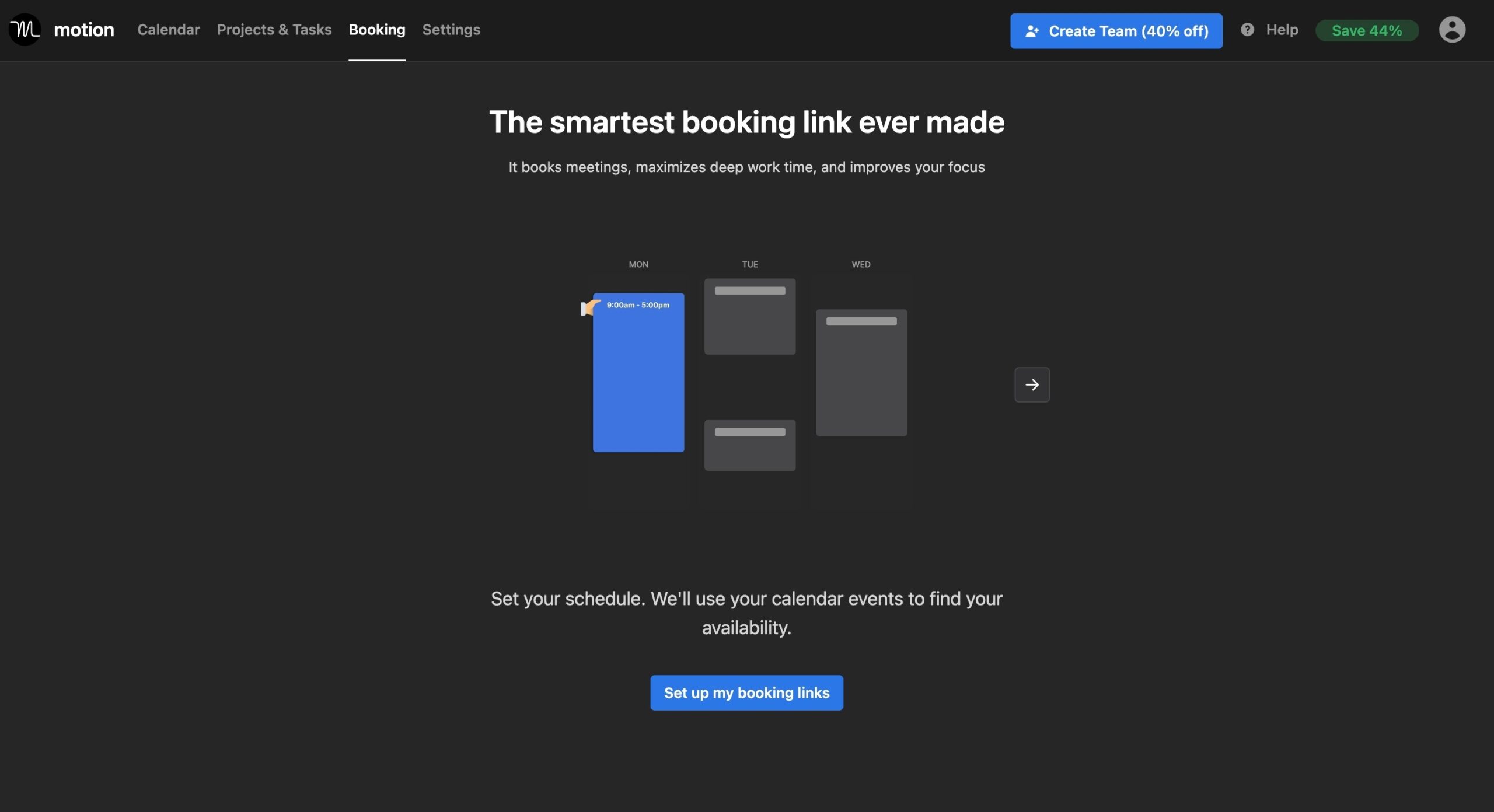Click the Tuesday calendar slot thumbnail

click(x=750, y=316)
